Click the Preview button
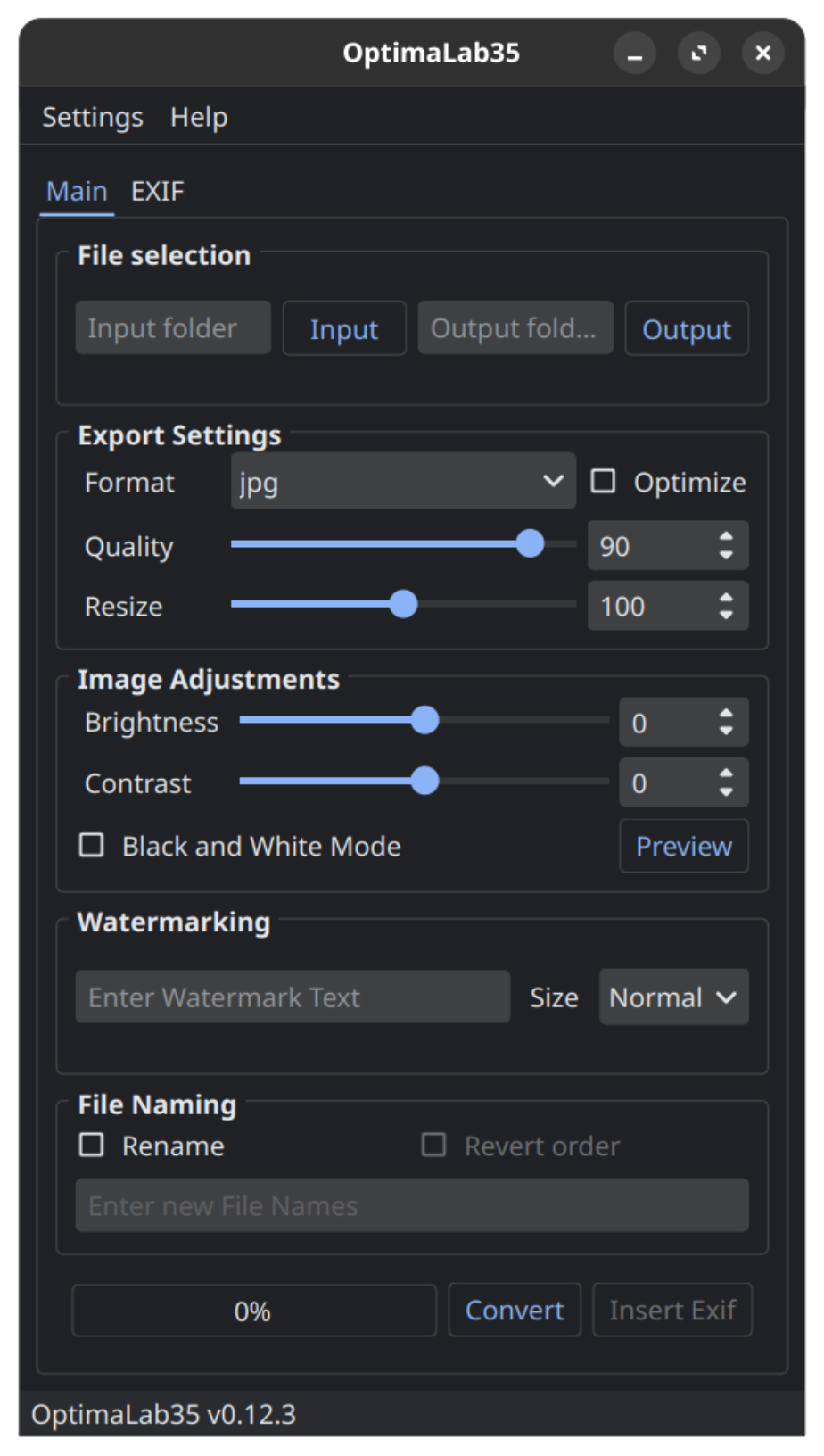Screen dimensions: 824x1456 click(x=683, y=846)
